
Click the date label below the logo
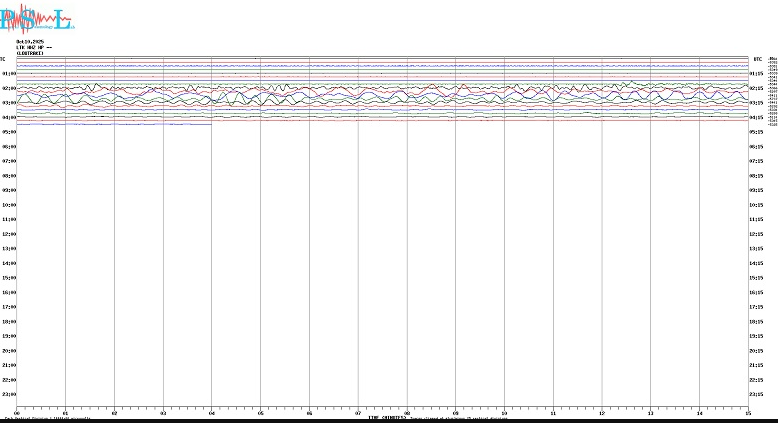pos(31,41)
